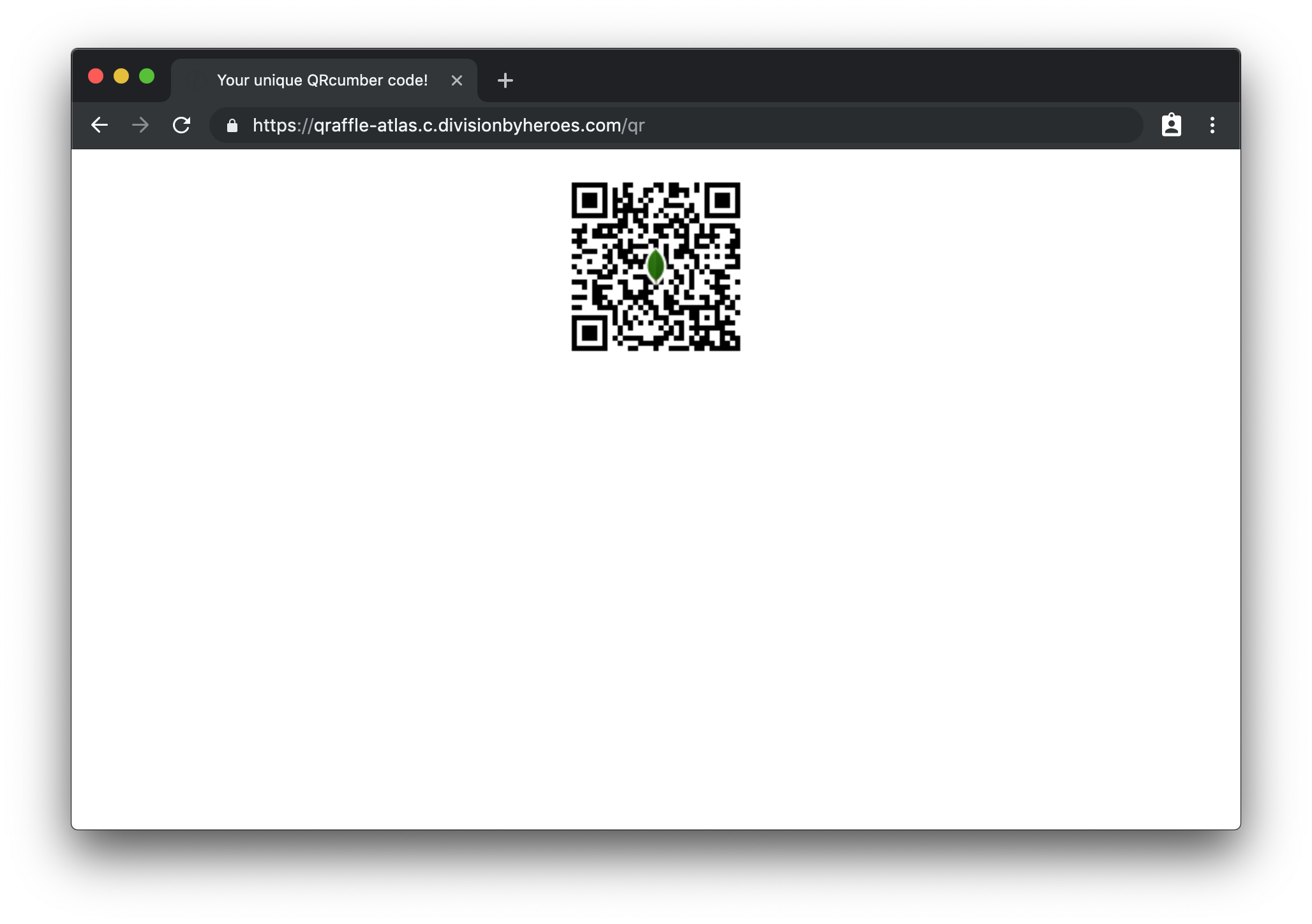Click the small alignment square in QR code

coord(707,317)
